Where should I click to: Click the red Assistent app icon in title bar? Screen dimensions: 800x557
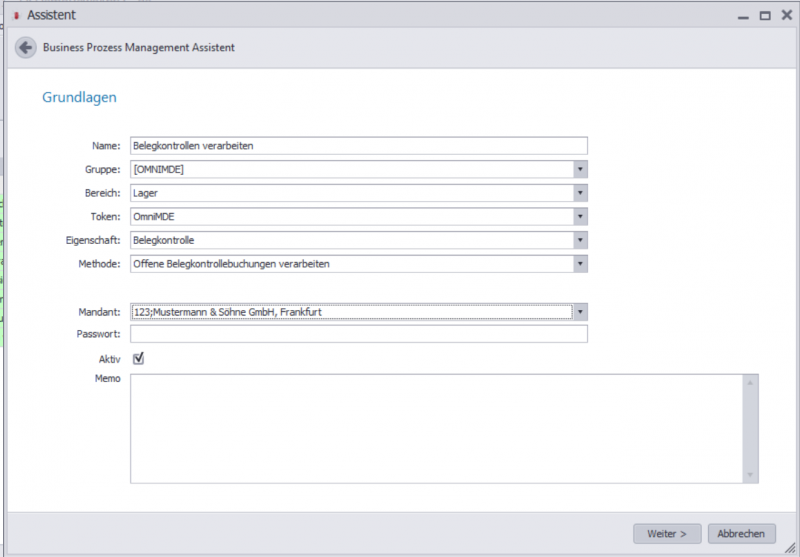pos(15,16)
